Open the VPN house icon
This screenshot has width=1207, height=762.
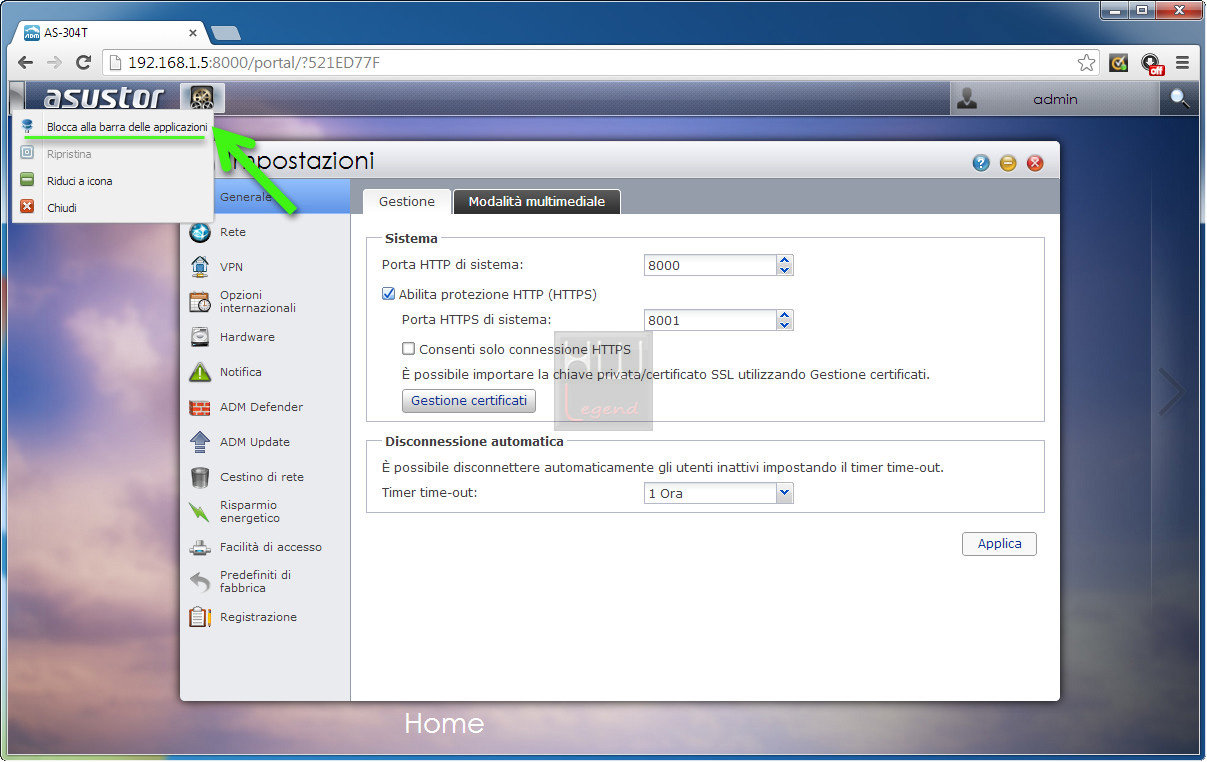click(x=200, y=267)
